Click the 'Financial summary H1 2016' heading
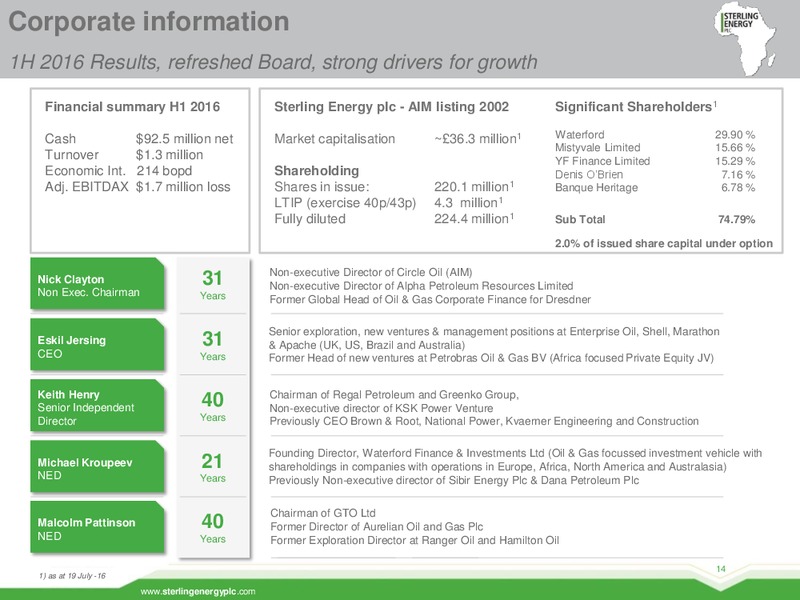Screen dimensions: 800x600 [132, 107]
